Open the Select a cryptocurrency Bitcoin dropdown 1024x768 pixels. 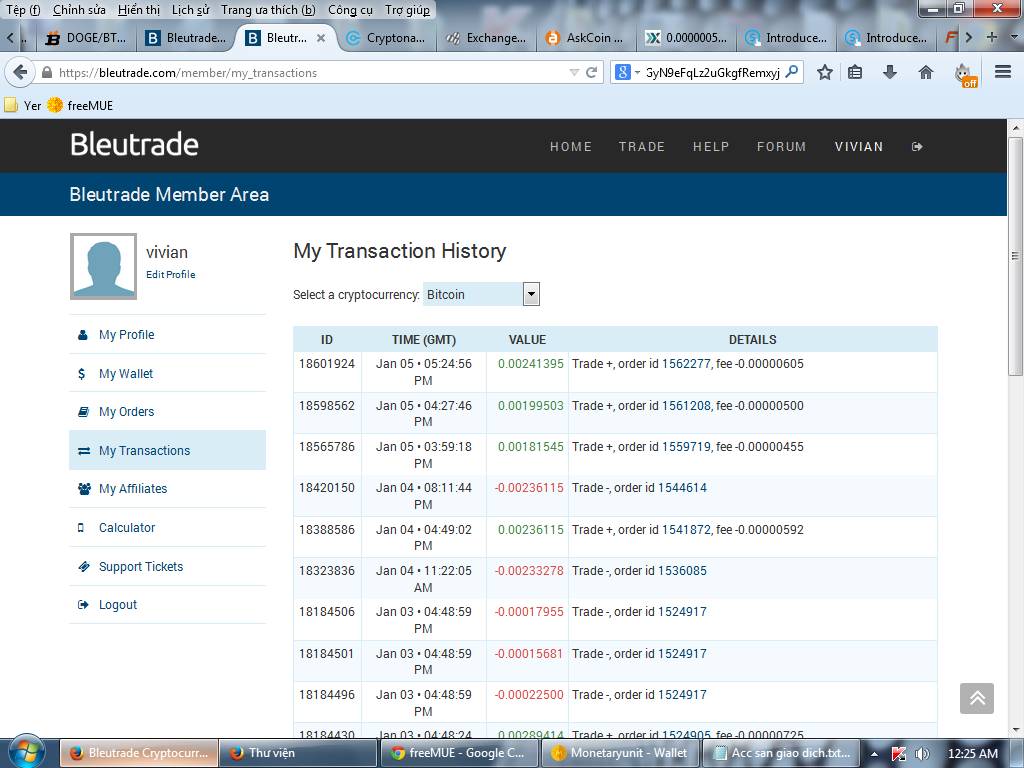click(x=481, y=295)
